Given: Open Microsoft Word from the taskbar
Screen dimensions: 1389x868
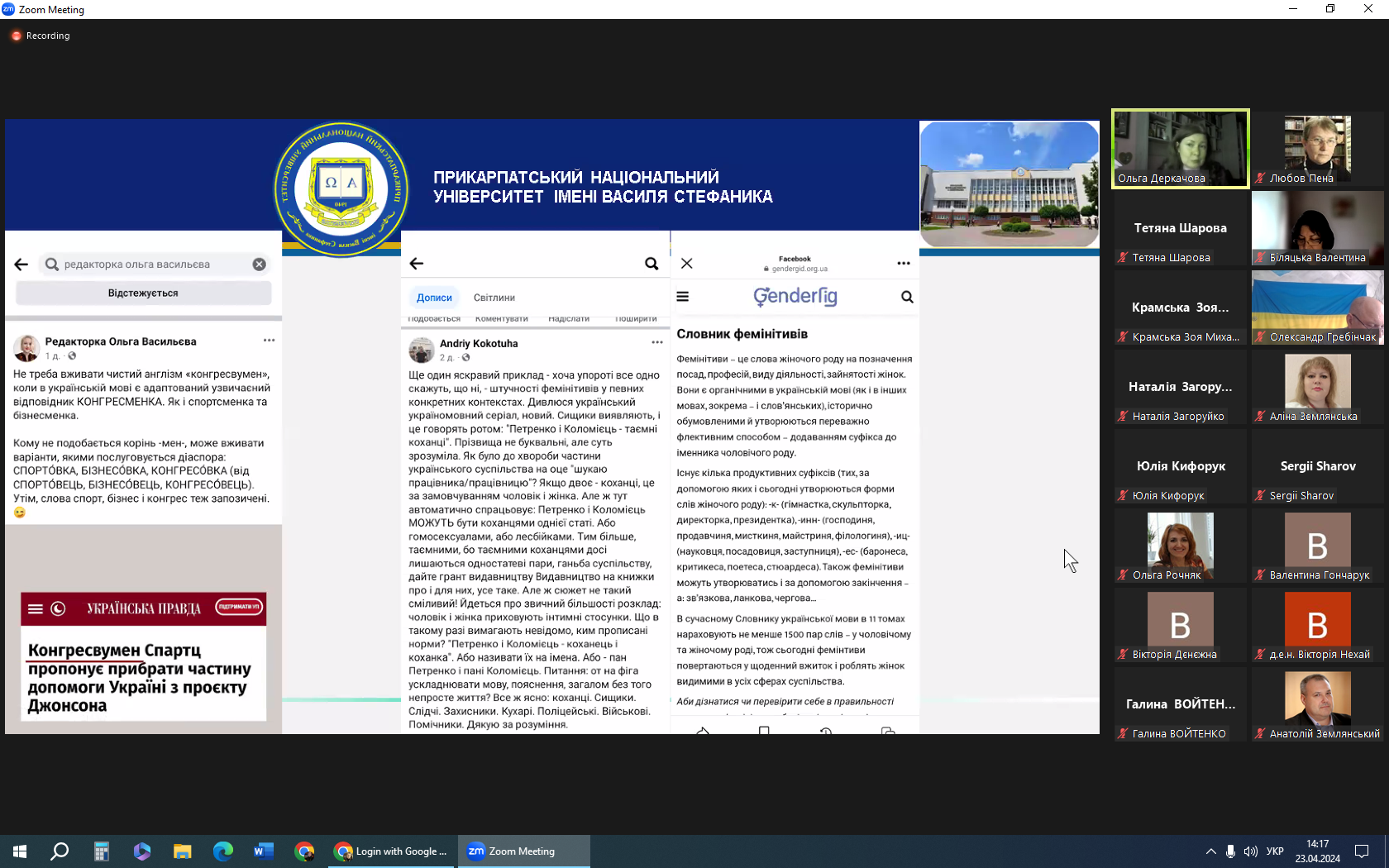Looking at the screenshot, I should (264, 851).
